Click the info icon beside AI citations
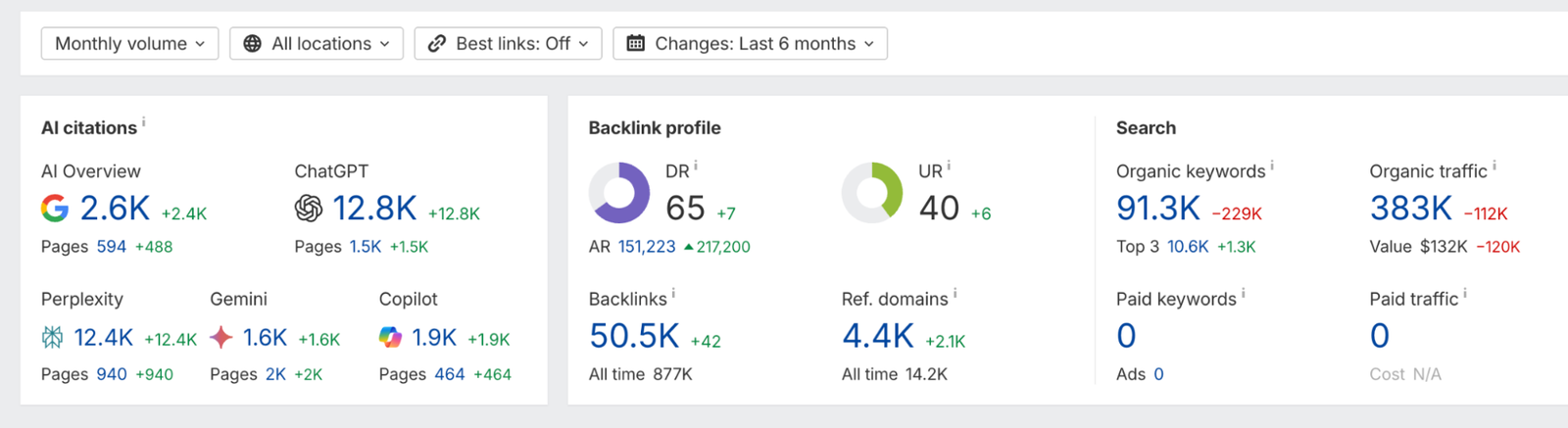The height and width of the screenshot is (428, 1568). point(144,122)
